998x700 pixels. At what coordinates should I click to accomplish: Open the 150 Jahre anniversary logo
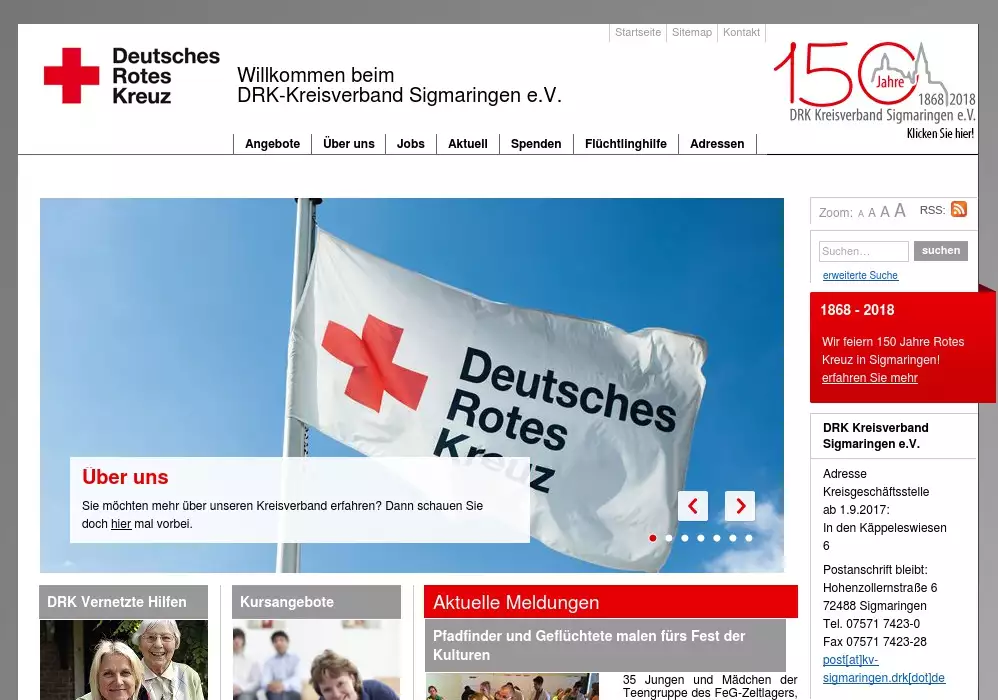(874, 89)
